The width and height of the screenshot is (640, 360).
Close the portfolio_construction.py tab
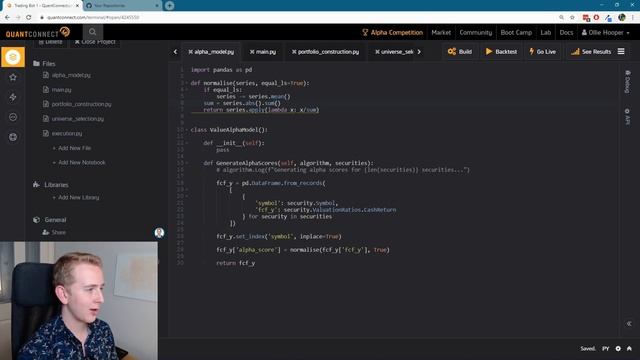pos(294,52)
